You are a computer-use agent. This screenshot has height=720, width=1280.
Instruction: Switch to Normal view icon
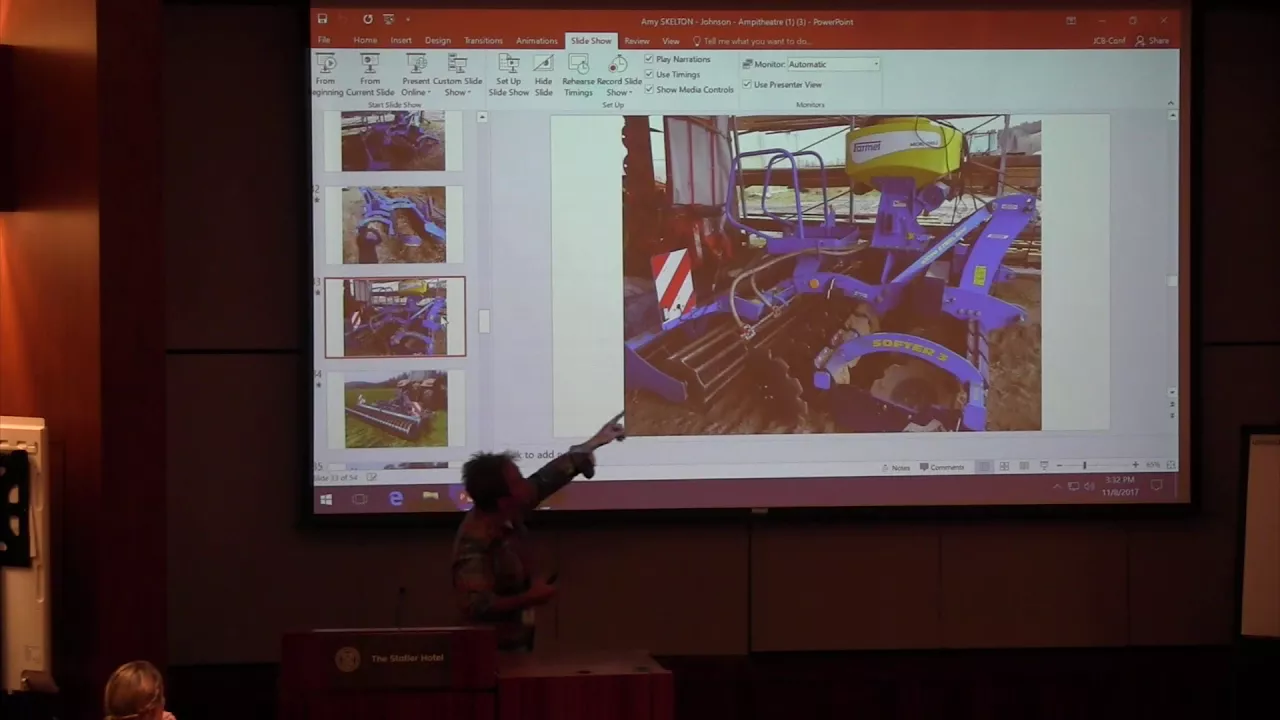(x=985, y=466)
